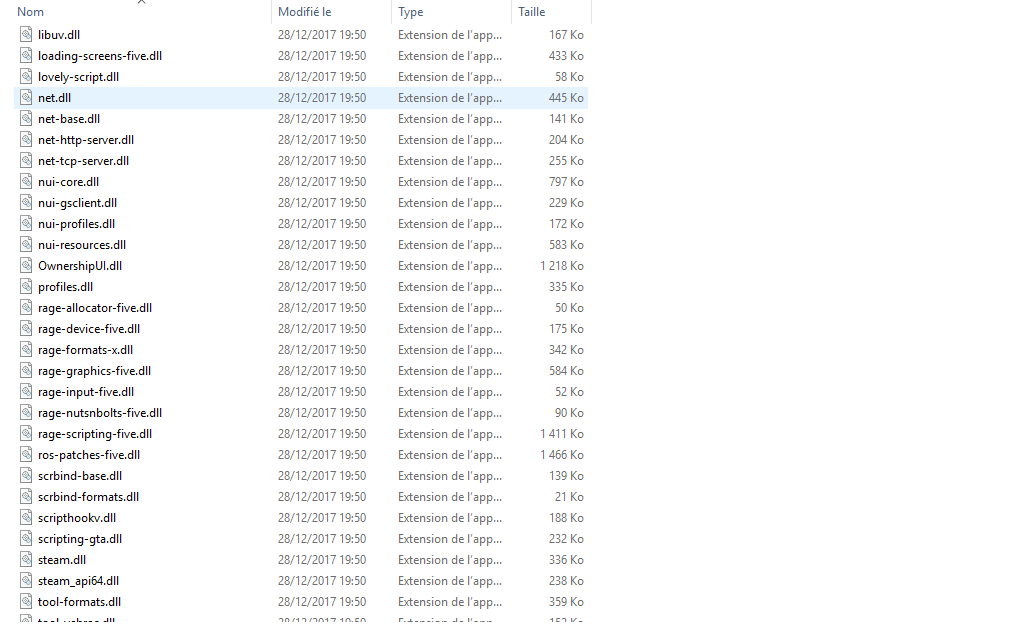The image size is (1014, 625).
Task: Click the nui-resources.dll file icon
Action: [x=26, y=245]
